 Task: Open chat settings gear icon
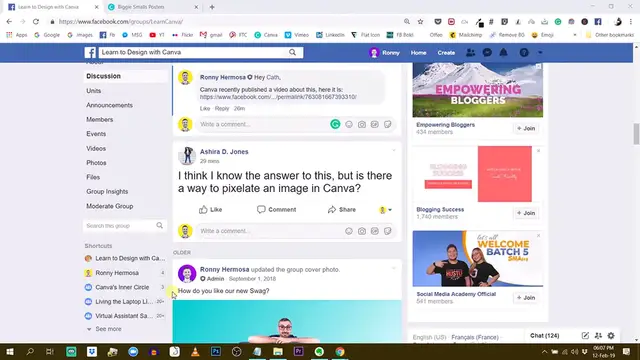[611, 336]
